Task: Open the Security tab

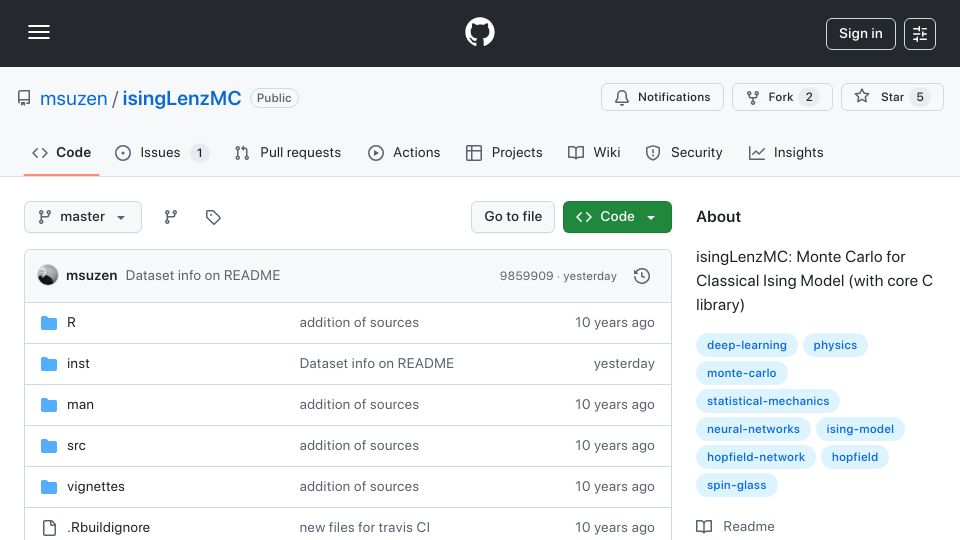Action: click(684, 152)
